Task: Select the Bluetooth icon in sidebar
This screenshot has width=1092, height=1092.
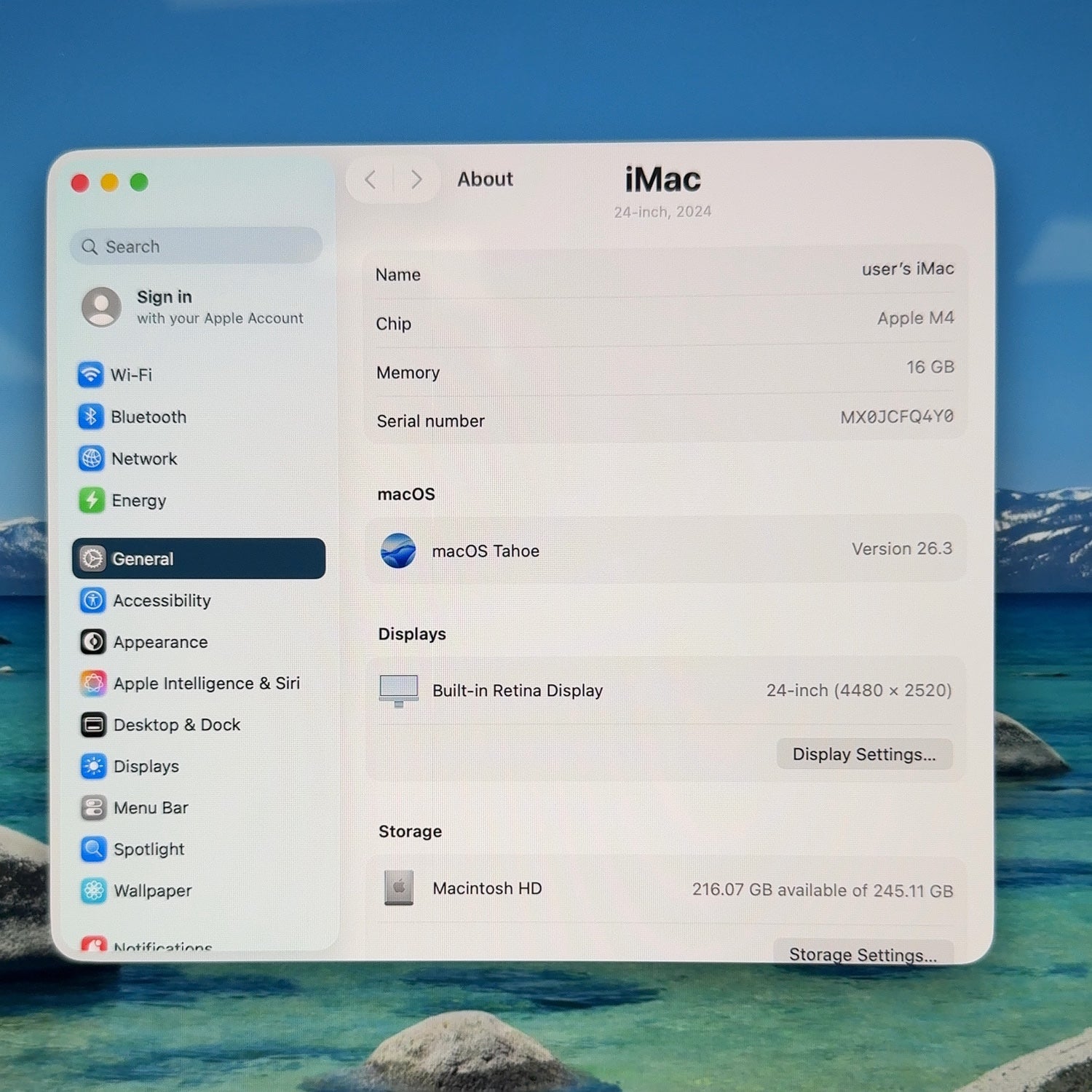Action: 91,416
